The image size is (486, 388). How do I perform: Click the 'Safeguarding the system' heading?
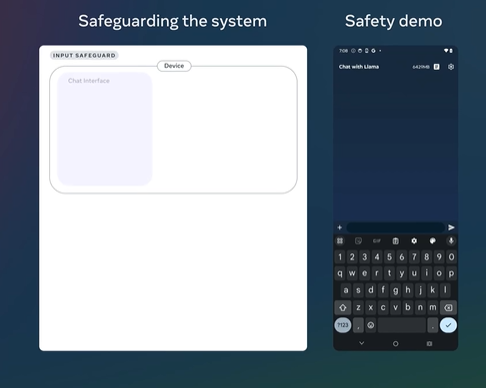[x=173, y=21]
